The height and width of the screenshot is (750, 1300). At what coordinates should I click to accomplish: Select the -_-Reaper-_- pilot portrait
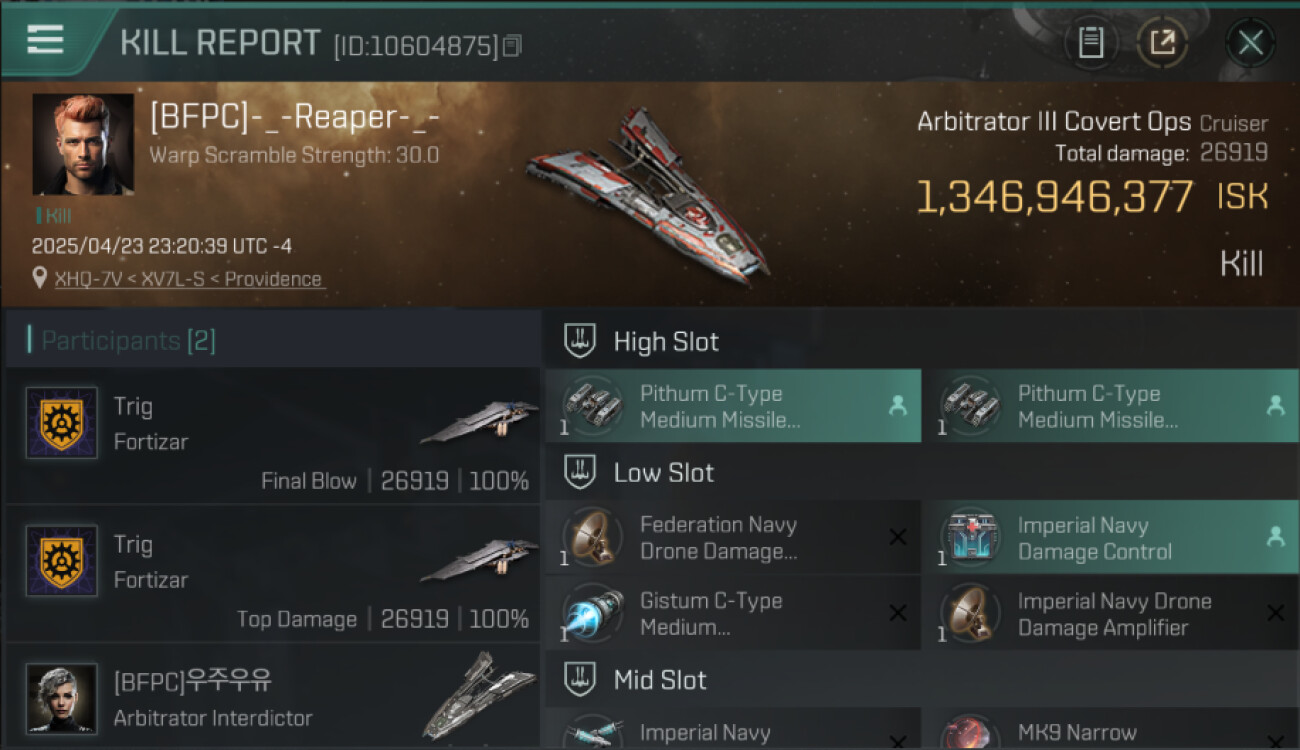(x=83, y=144)
